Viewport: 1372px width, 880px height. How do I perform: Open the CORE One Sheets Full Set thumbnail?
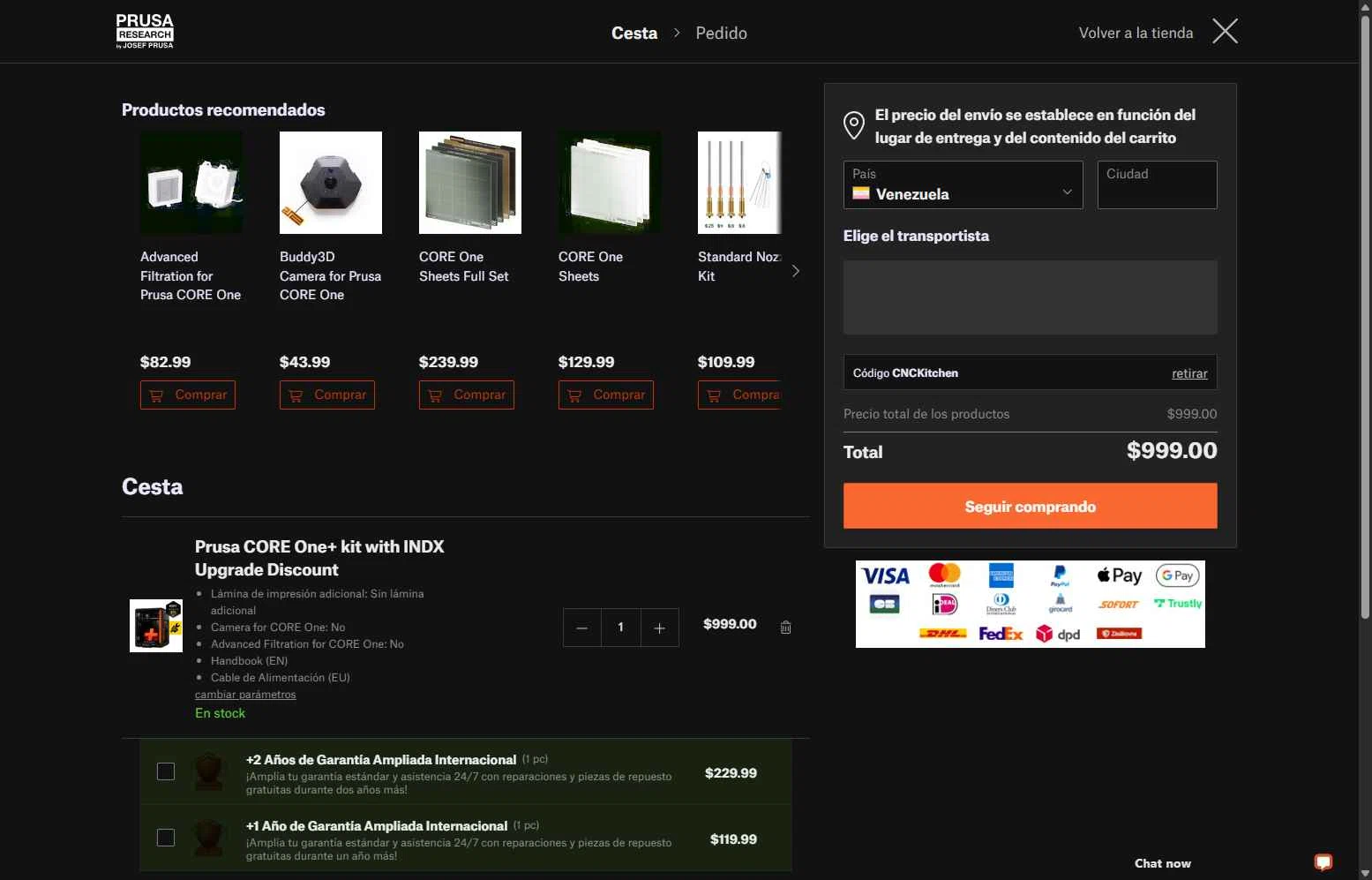coord(470,183)
